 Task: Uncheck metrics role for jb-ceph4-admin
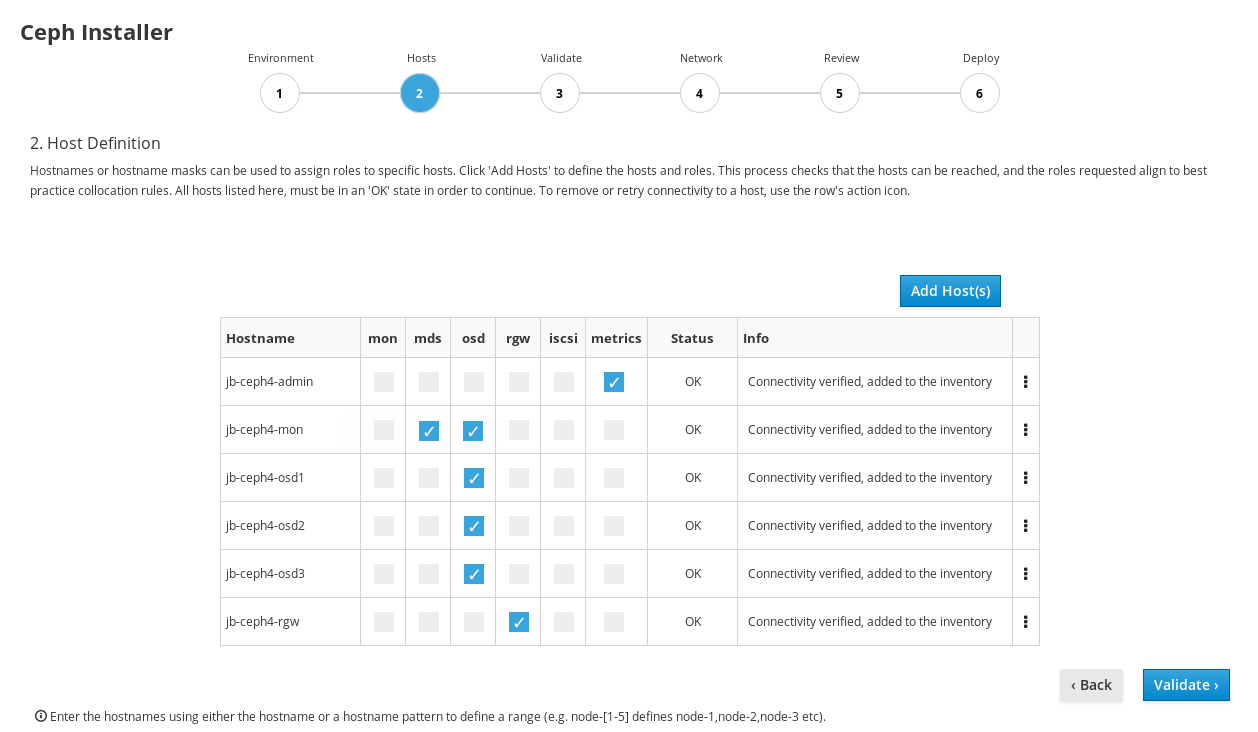pyautogui.click(x=614, y=382)
